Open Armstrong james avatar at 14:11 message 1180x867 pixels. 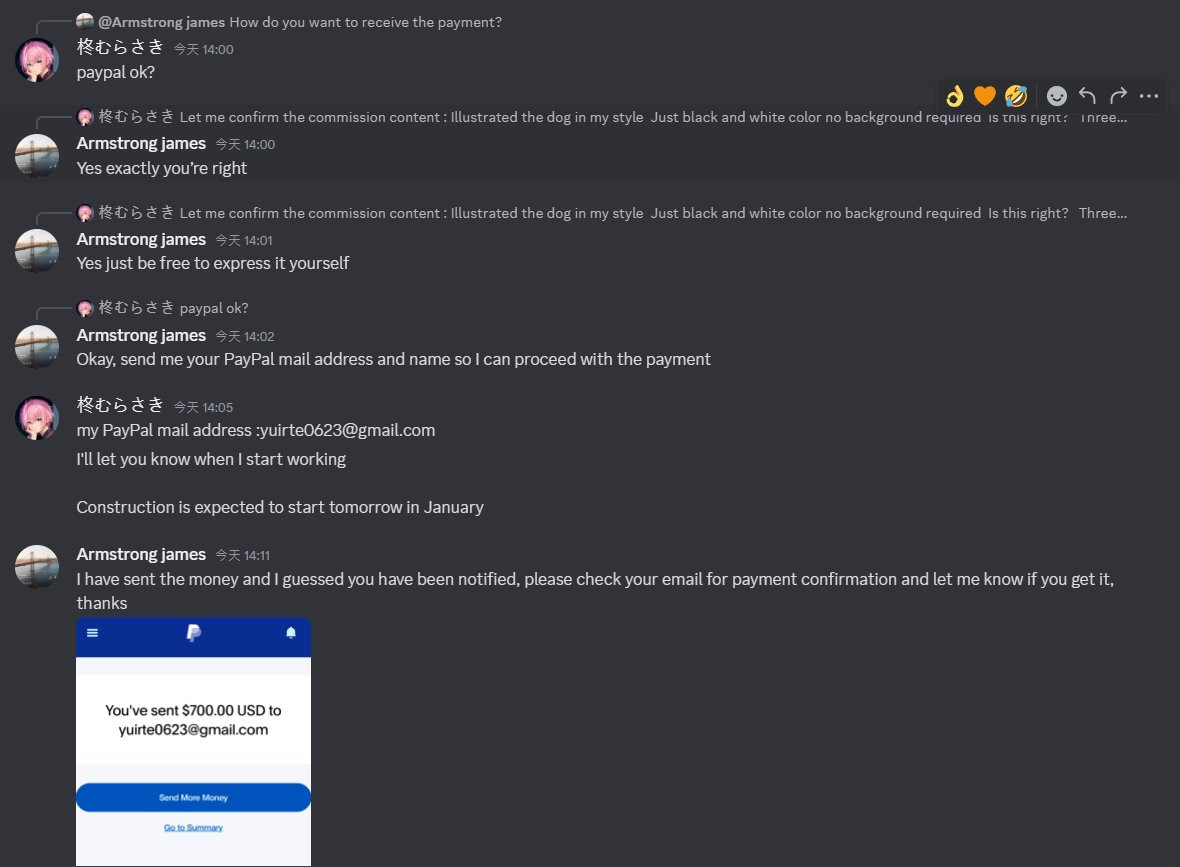point(37,567)
